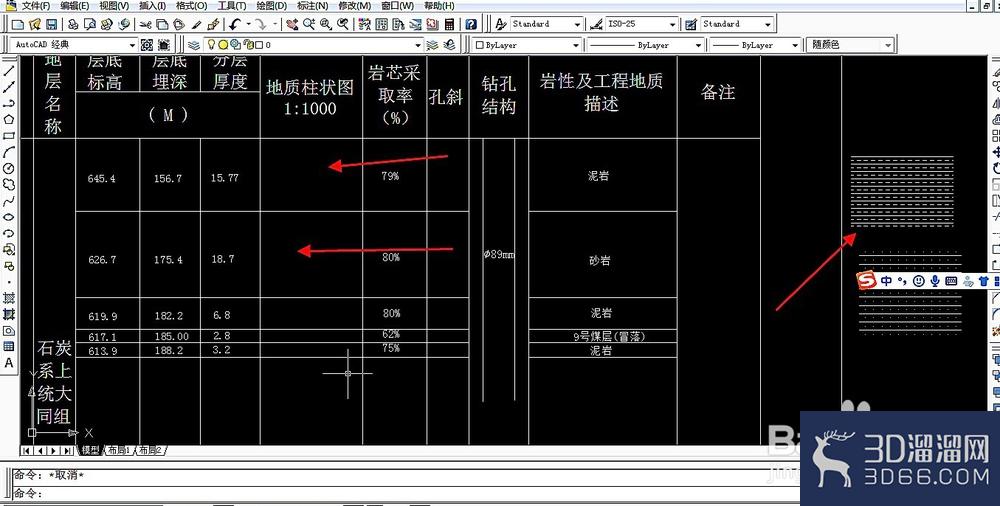Select the Arc draw tool
The height and width of the screenshot is (506, 1000).
(9, 152)
